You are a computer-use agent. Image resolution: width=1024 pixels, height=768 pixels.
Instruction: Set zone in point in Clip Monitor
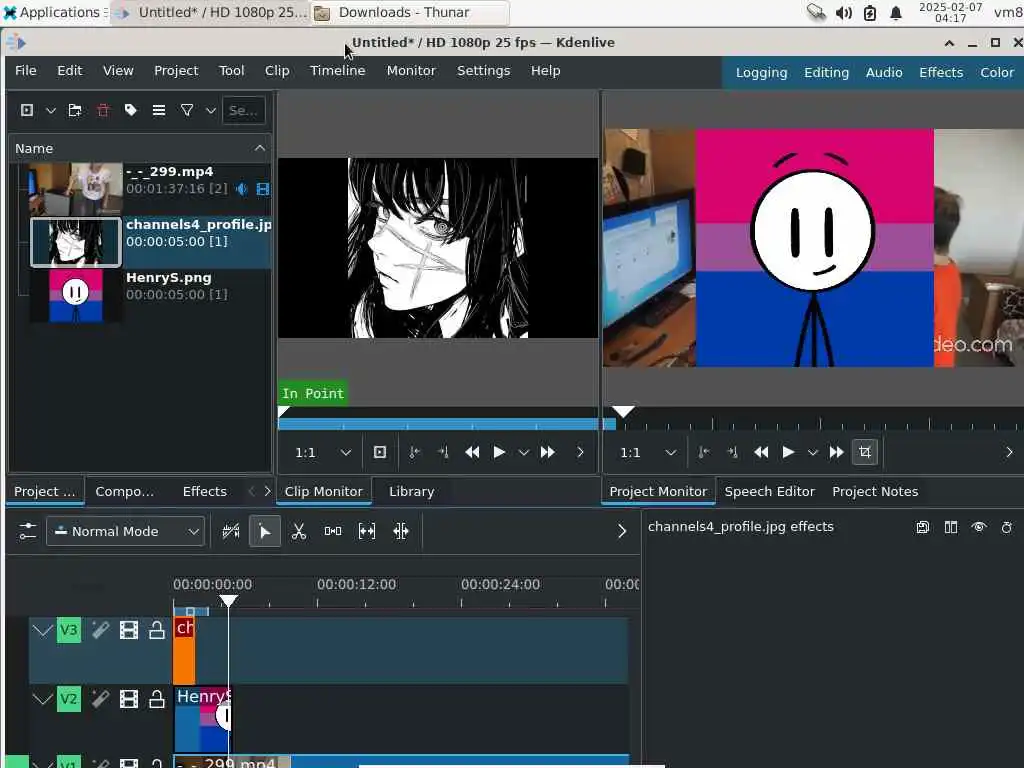coord(414,452)
